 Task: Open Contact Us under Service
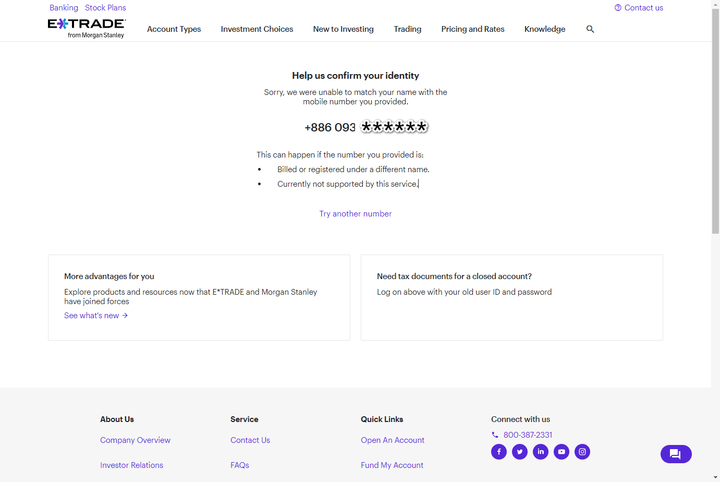250,440
